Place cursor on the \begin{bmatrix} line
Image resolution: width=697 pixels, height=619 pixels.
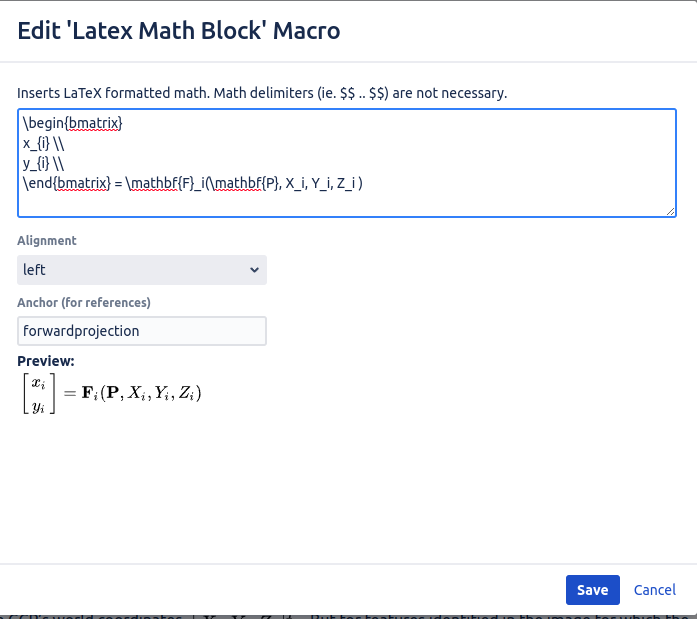pyautogui.click(x=72, y=123)
